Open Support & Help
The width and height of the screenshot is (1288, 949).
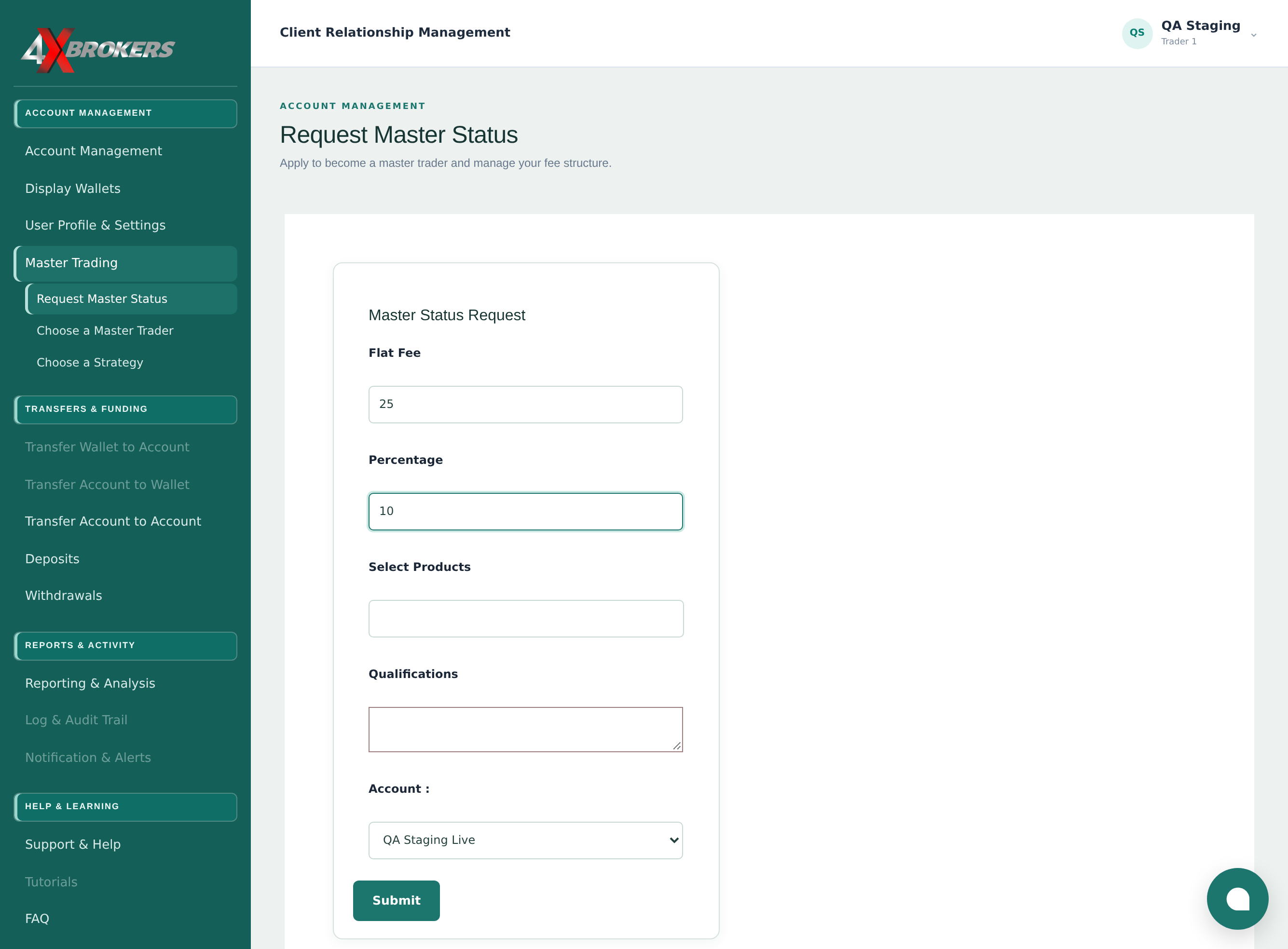pyautogui.click(x=72, y=844)
